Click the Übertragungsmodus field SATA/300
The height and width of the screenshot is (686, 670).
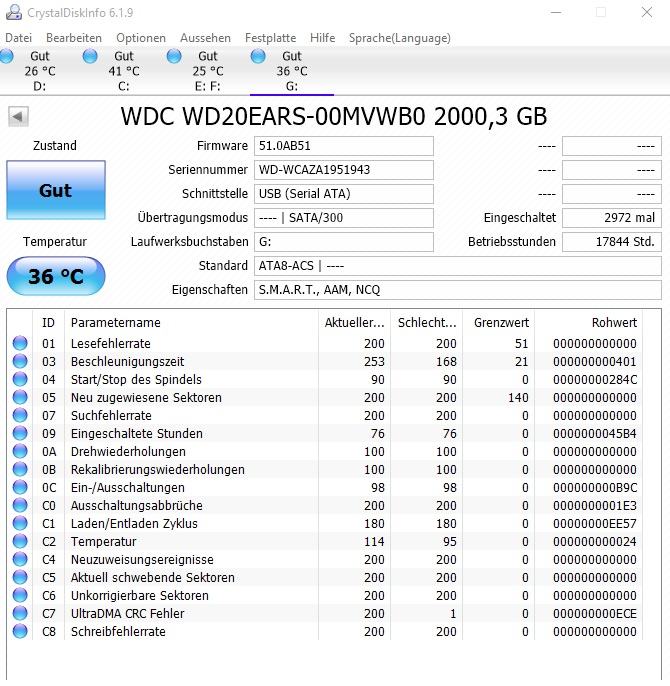[x=344, y=218]
